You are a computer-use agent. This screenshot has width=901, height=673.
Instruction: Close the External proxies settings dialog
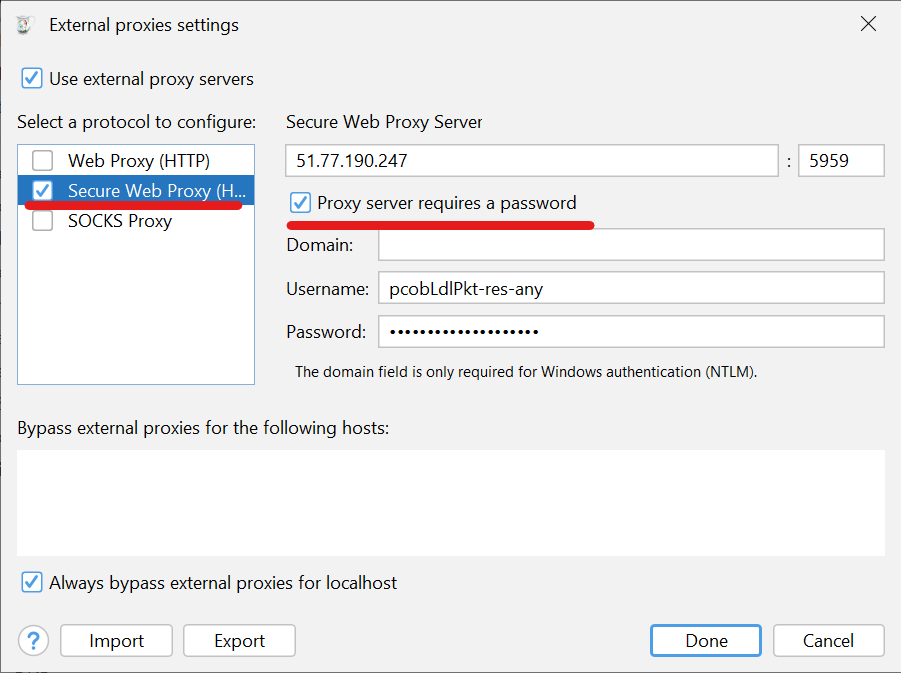(868, 25)
